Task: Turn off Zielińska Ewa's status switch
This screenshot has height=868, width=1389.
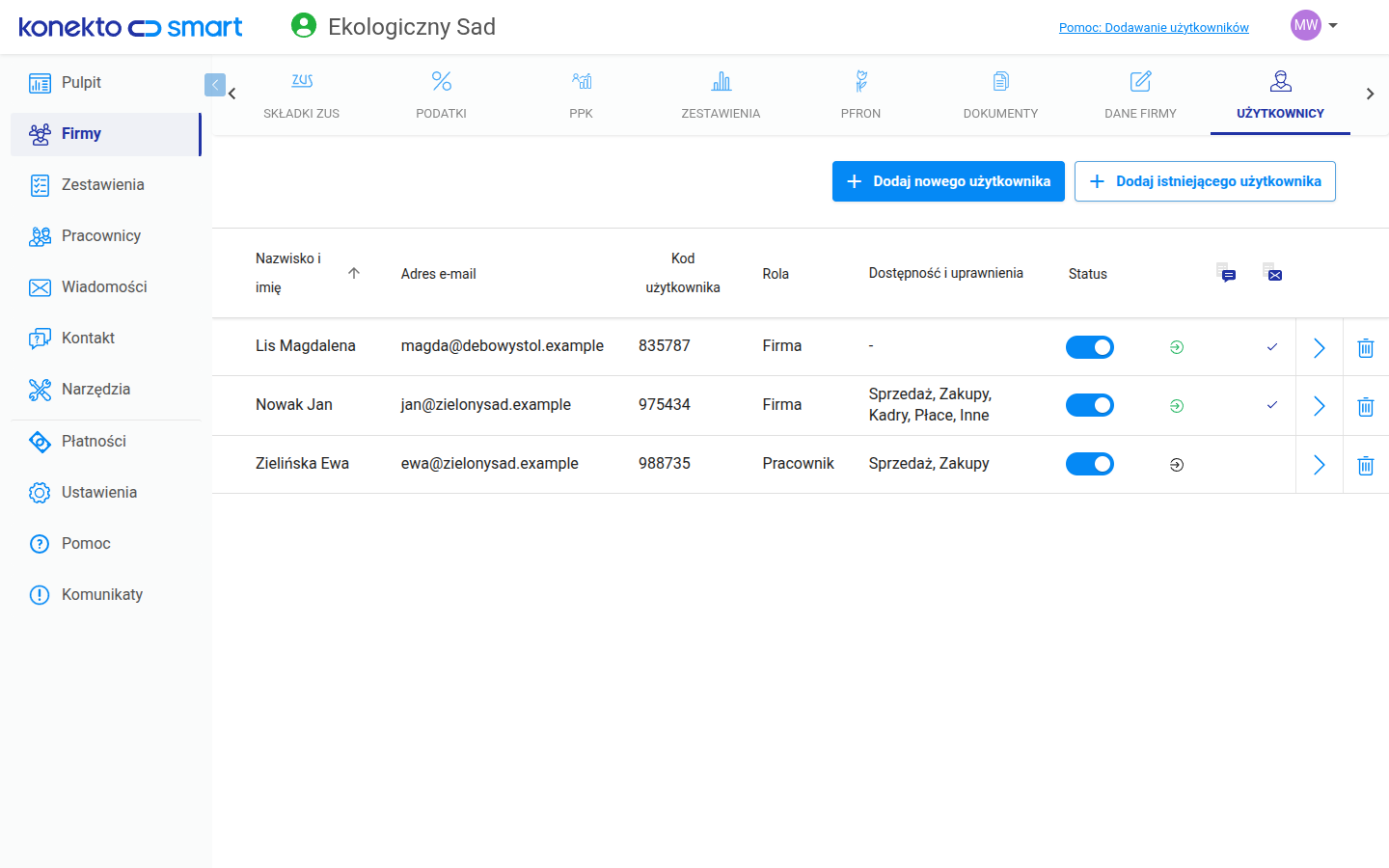Action: [1090, 464]
